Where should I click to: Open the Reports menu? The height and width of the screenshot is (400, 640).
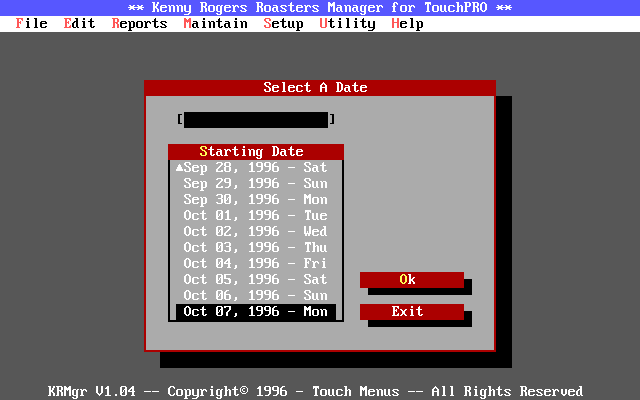click(140, 24)
